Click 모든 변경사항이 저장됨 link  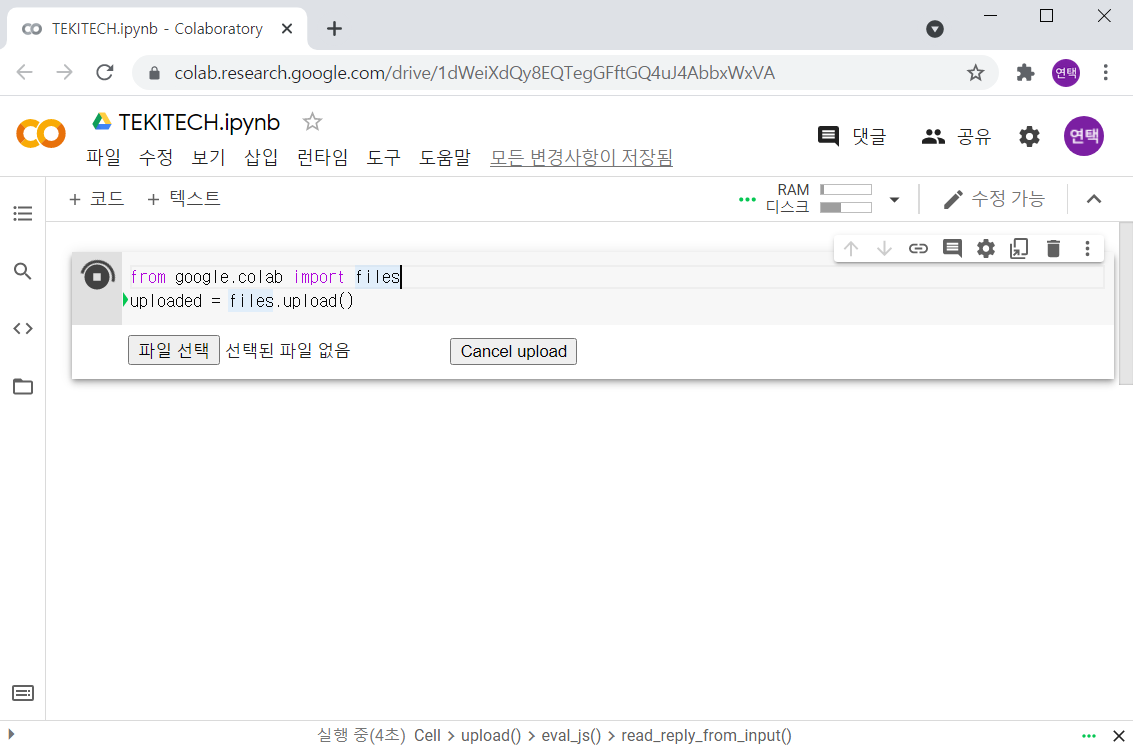pyautogui.click(x=581, y=157)
